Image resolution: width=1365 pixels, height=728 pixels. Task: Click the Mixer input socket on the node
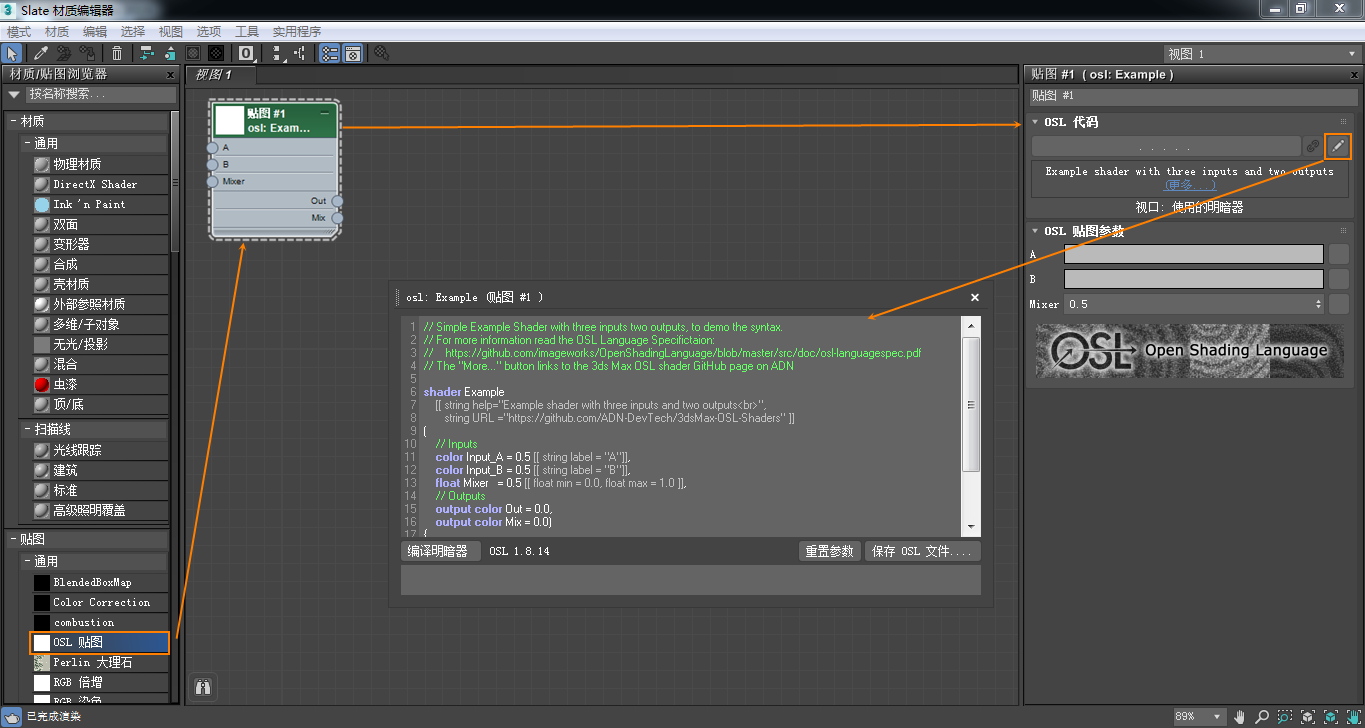[212, 182]
